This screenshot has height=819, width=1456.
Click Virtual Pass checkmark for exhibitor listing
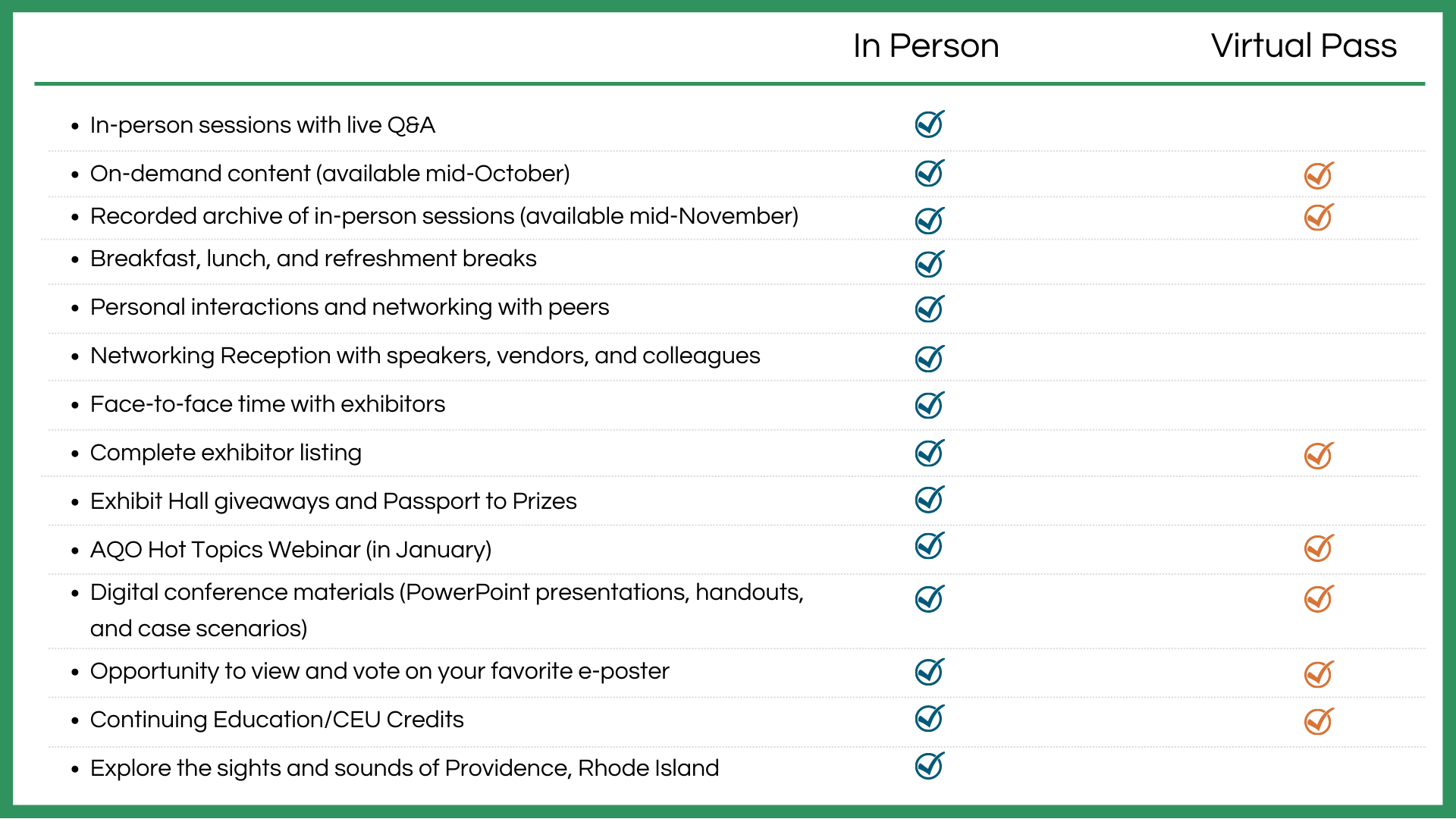pyautogui.click(x=1318, y=456)
